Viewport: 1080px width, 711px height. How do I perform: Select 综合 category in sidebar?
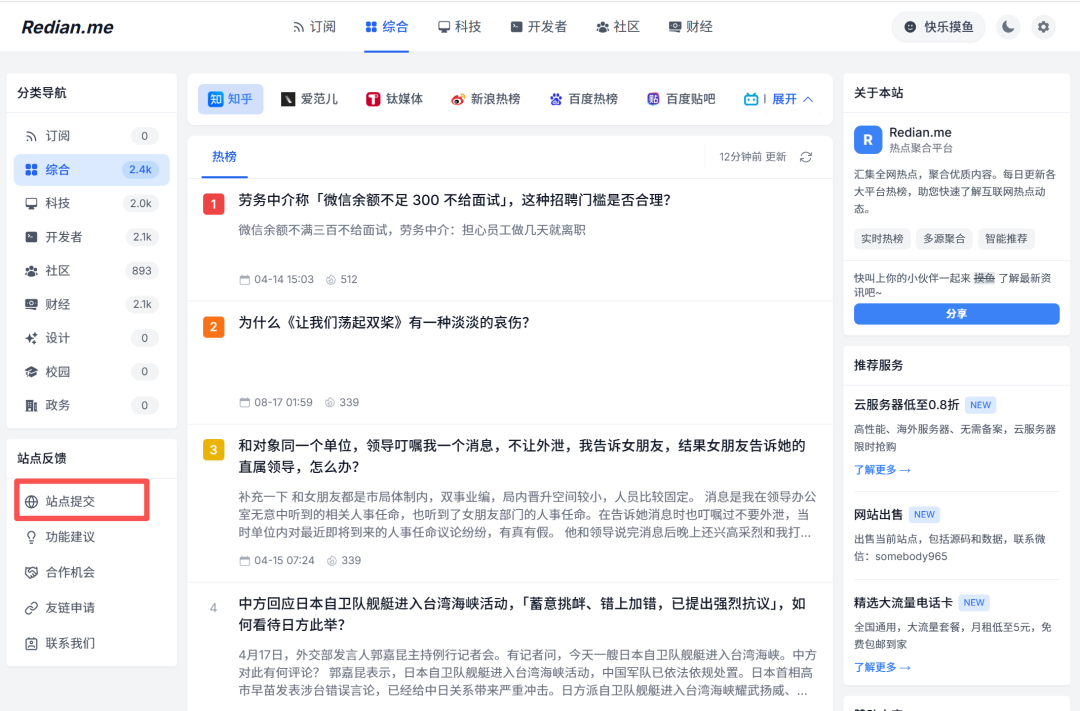(92, 169)
